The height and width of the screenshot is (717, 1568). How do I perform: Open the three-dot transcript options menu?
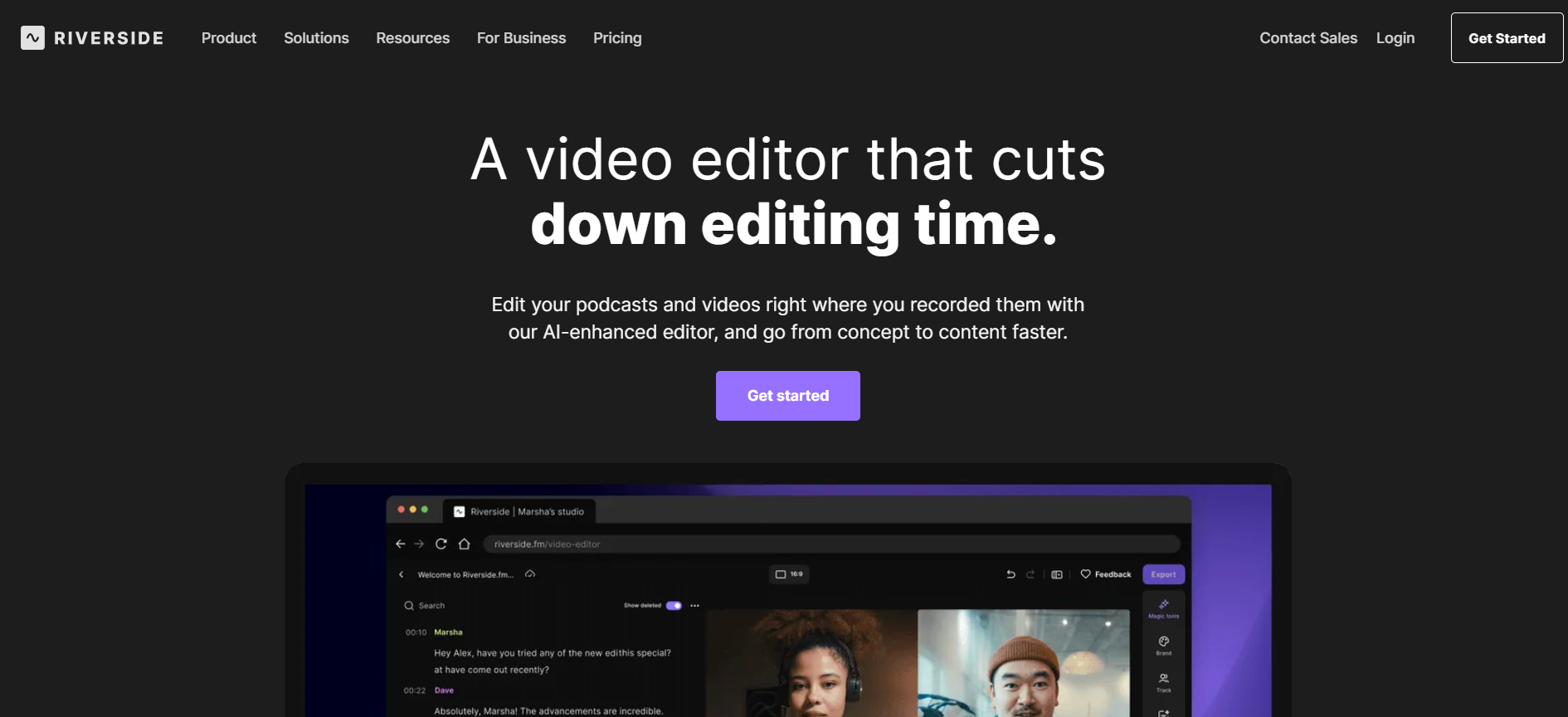pos(695,606)
